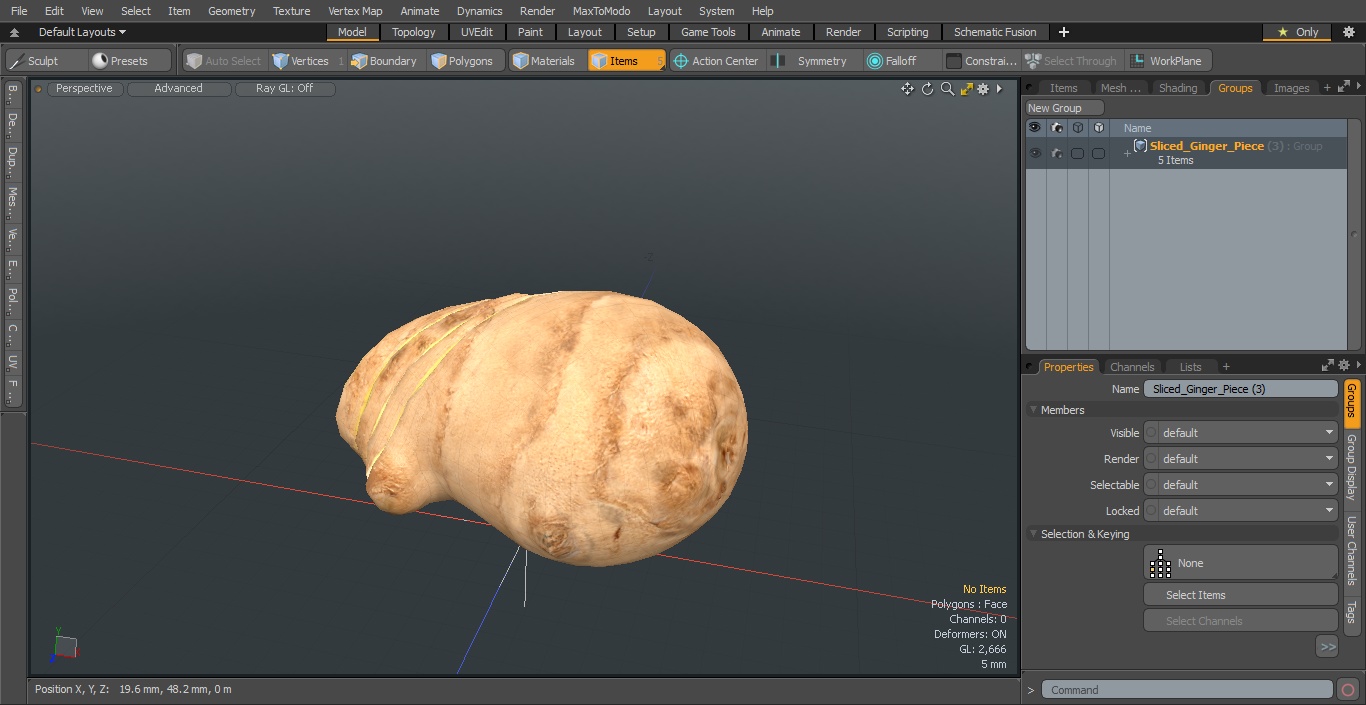This screenshot has height=705, width=1366.
Task: Click the axis gizmo cube icon in viewport
Action: click(x=65, y=646)
